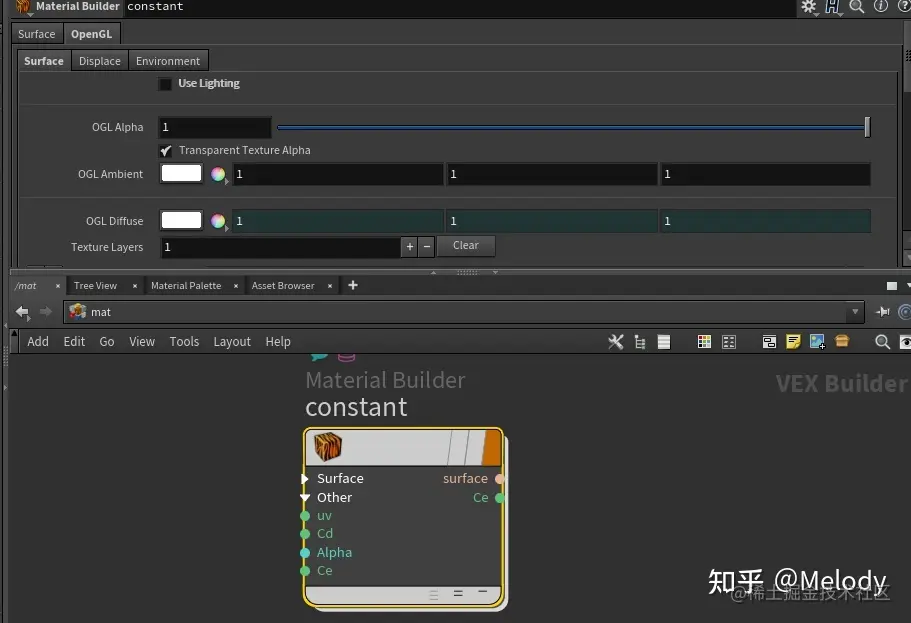Select the OpenGL tab
Screen dimensions: 911x623
91,34
